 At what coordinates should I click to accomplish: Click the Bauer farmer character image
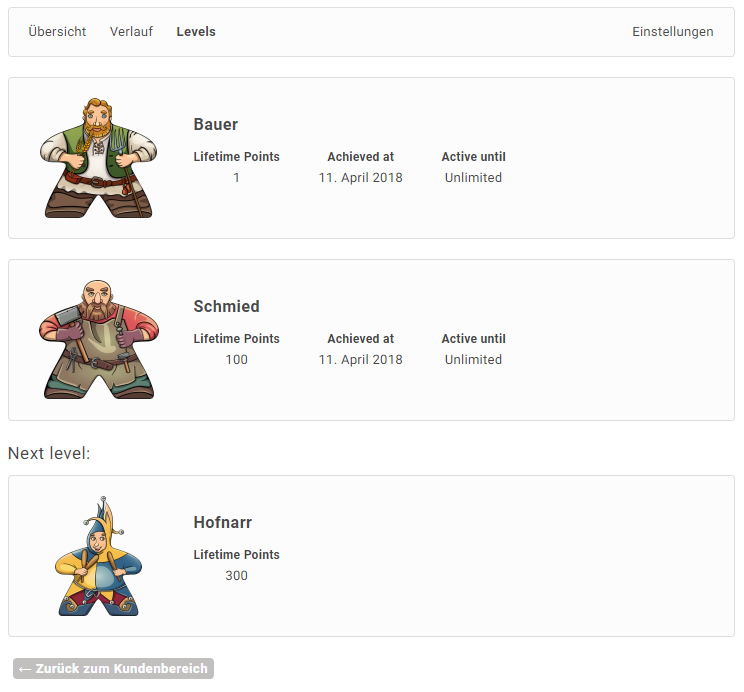98,158
